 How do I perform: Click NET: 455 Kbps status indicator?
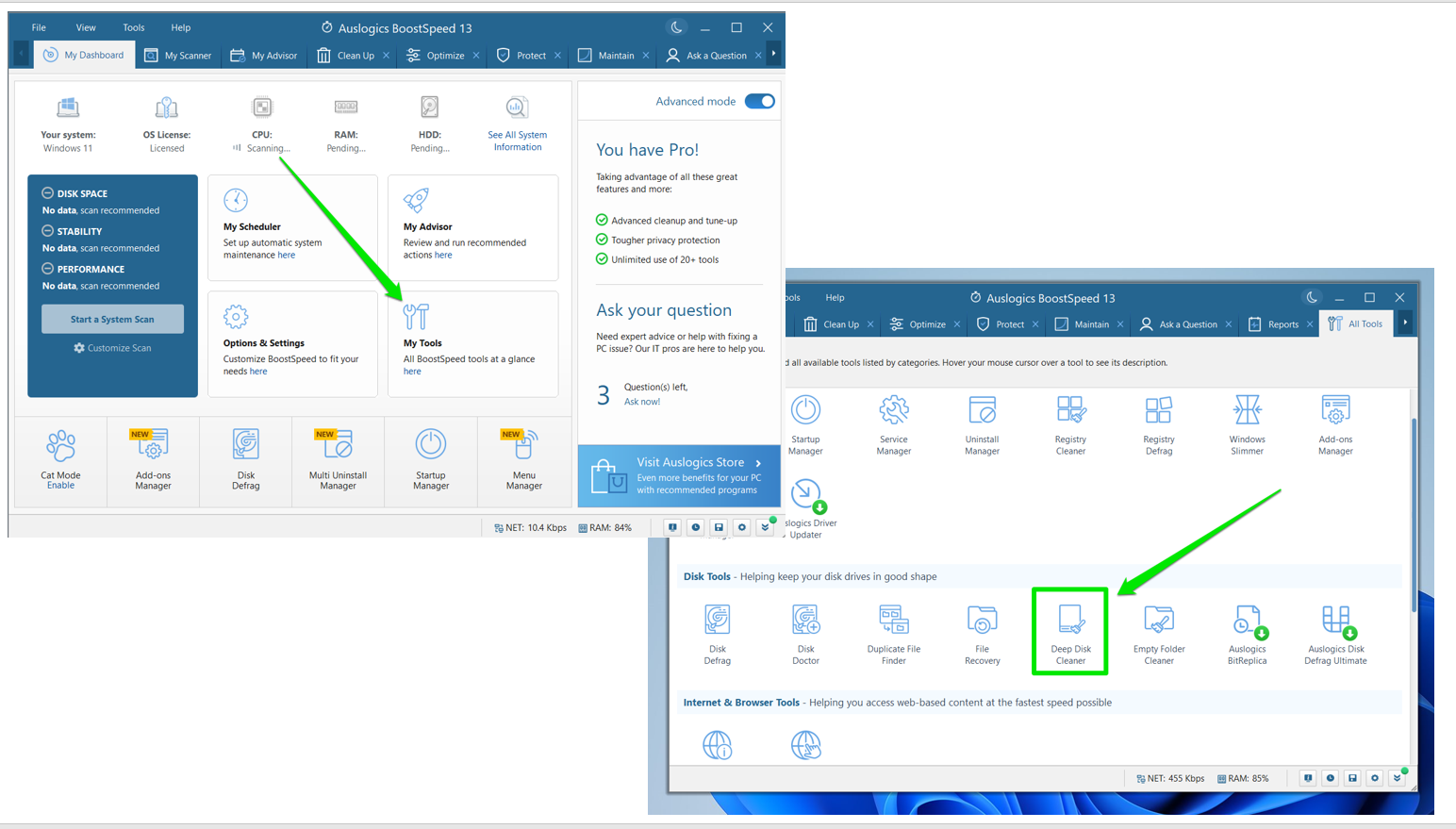pyautogui.click(x=1169, y=779)
